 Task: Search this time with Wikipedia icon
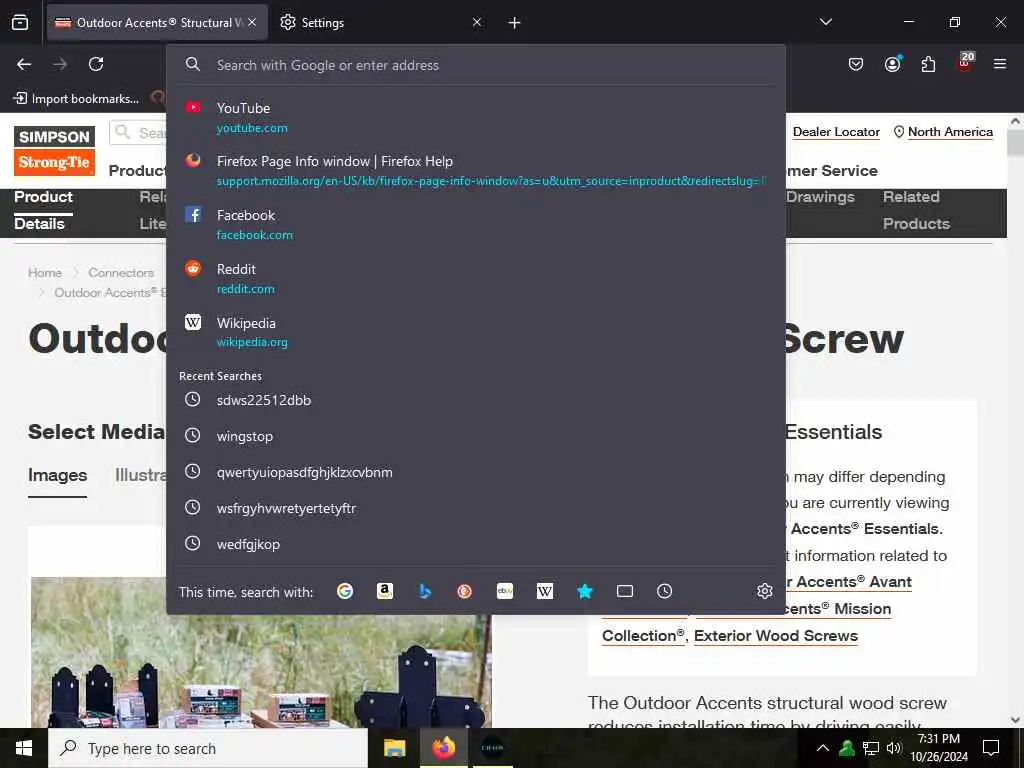pos(545,592)
